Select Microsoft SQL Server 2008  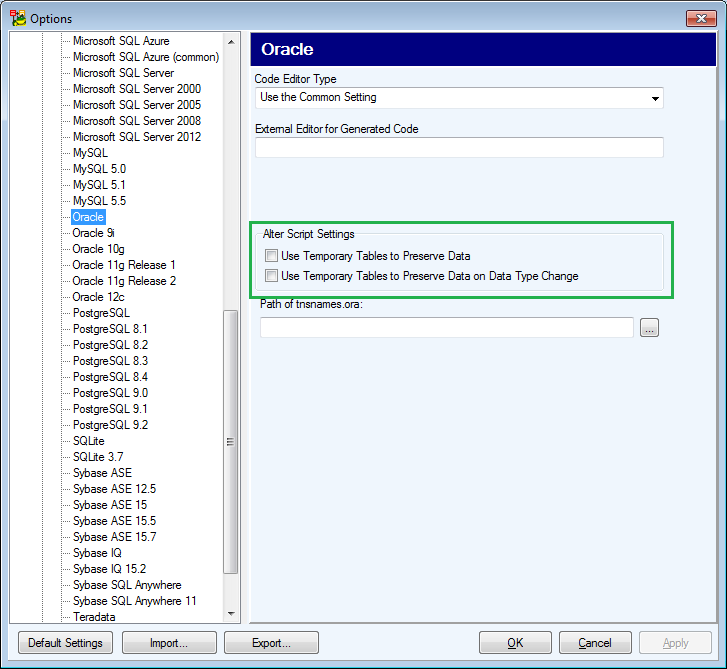137,121
